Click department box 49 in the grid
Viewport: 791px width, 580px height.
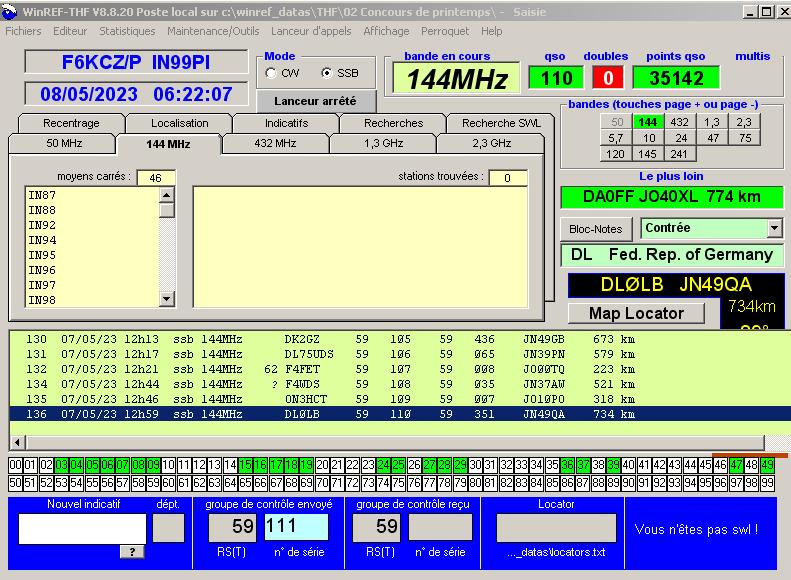[767, 465]
